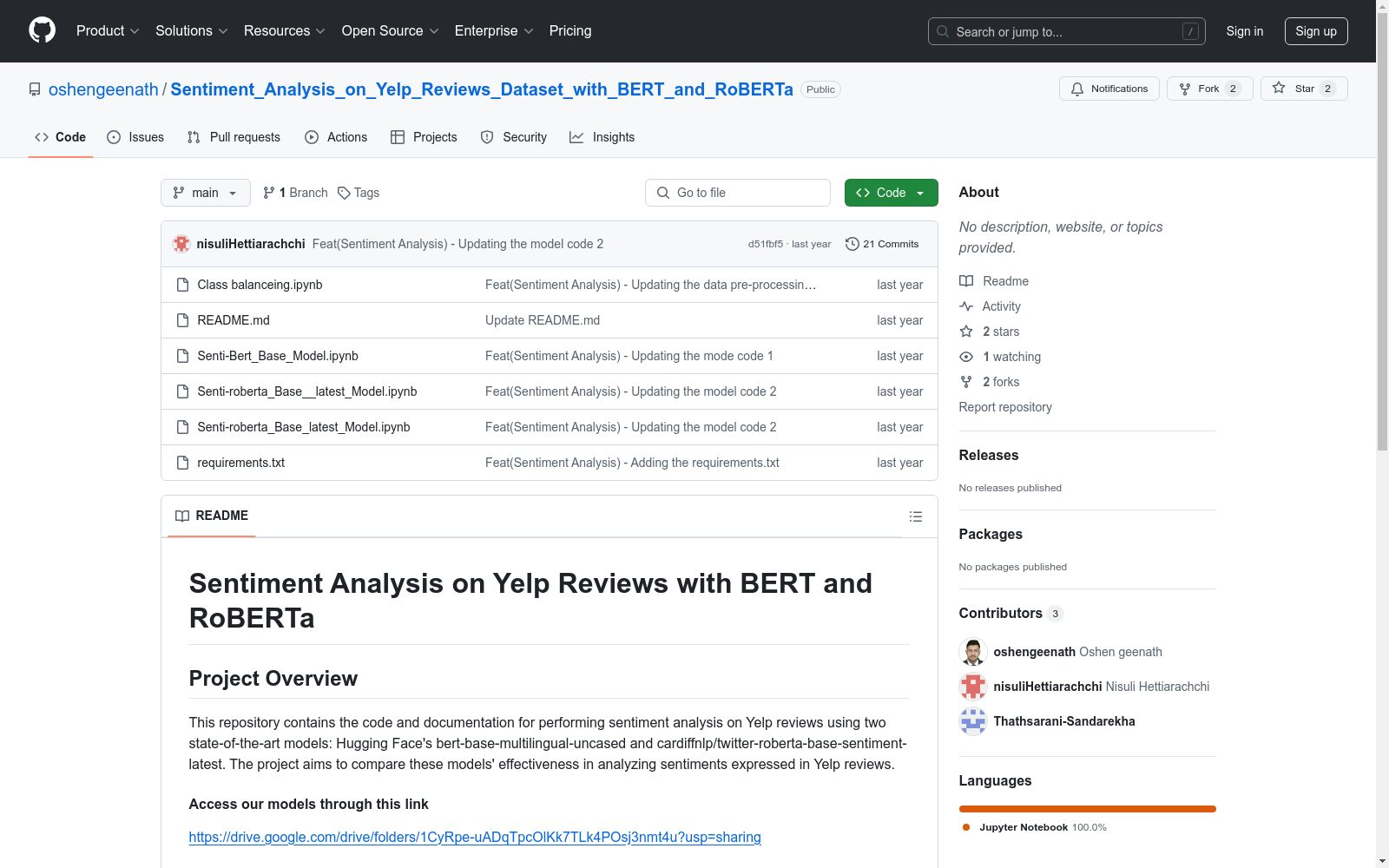The width and height of the screenshot is (1389, 868).
Task: Expand the Resources menu
Action: (285, 31)
